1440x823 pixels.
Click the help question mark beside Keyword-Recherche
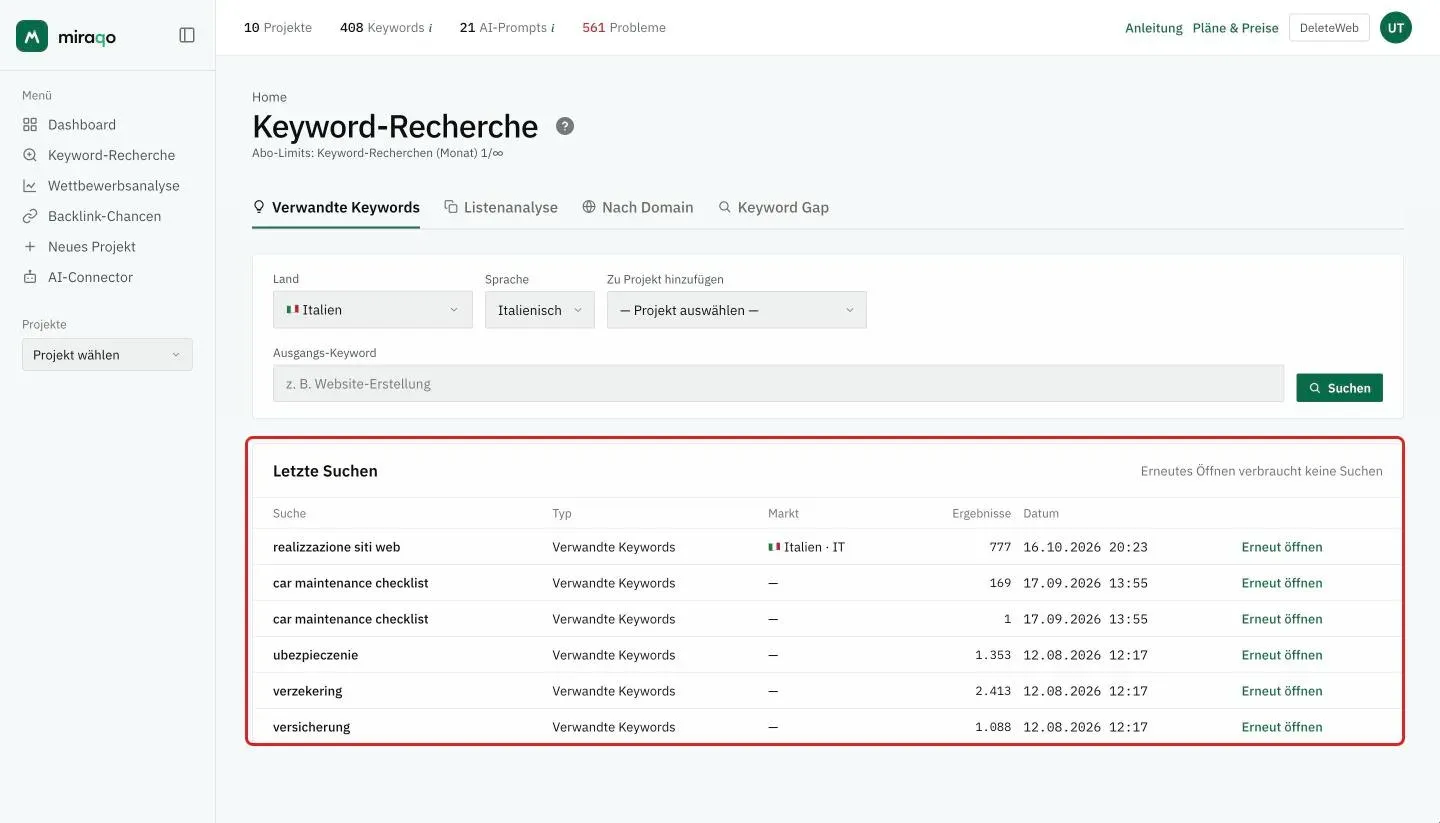(565, 126)
